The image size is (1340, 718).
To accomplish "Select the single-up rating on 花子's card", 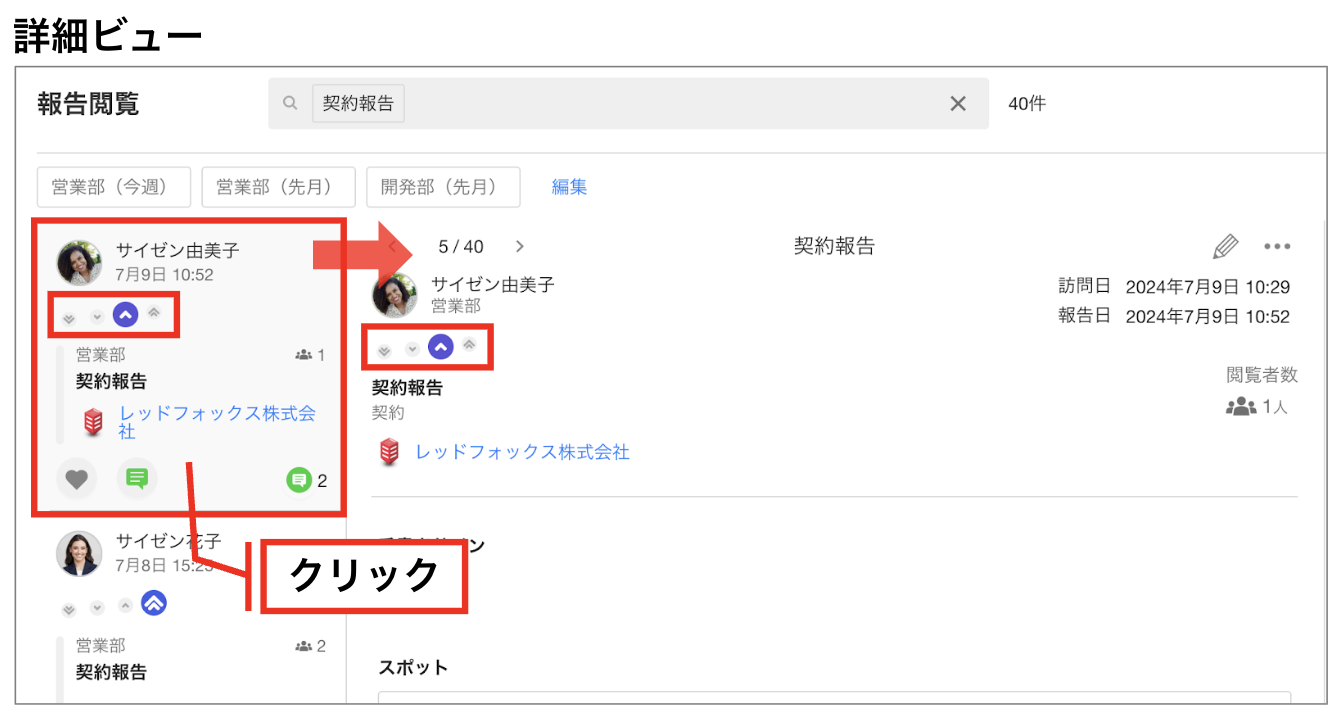I will (125, 605).
